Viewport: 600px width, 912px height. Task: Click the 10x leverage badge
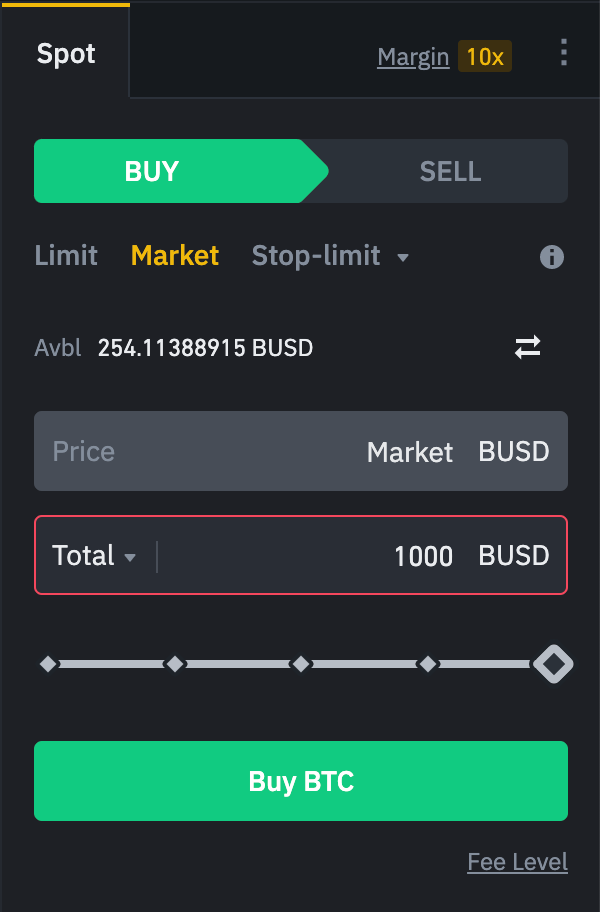(485, 57)
